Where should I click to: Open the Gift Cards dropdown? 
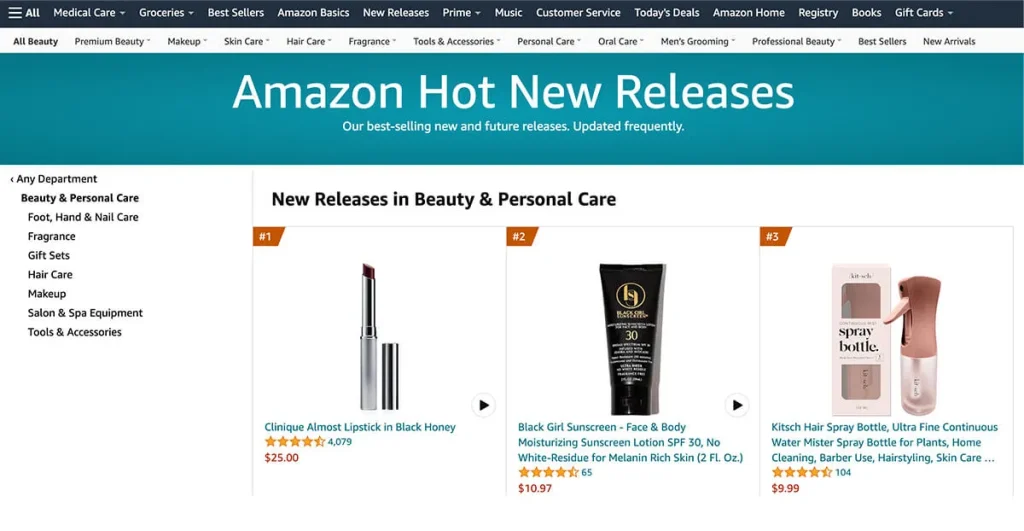[923, 12]
